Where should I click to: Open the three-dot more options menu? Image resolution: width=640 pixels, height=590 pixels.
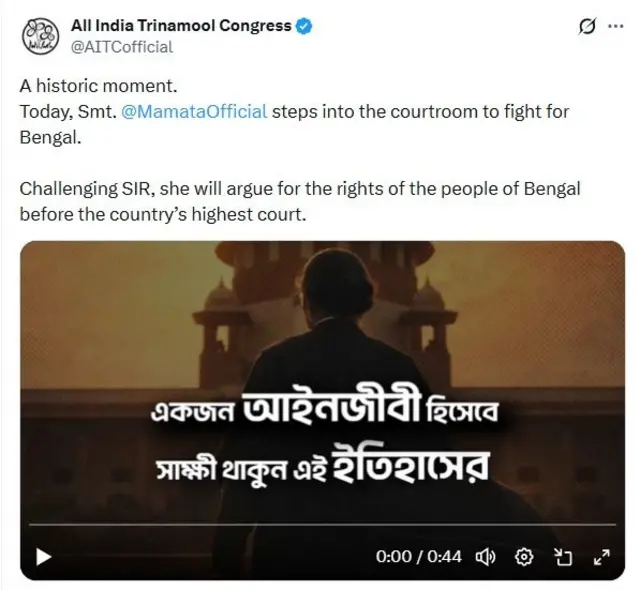(616, 26)
